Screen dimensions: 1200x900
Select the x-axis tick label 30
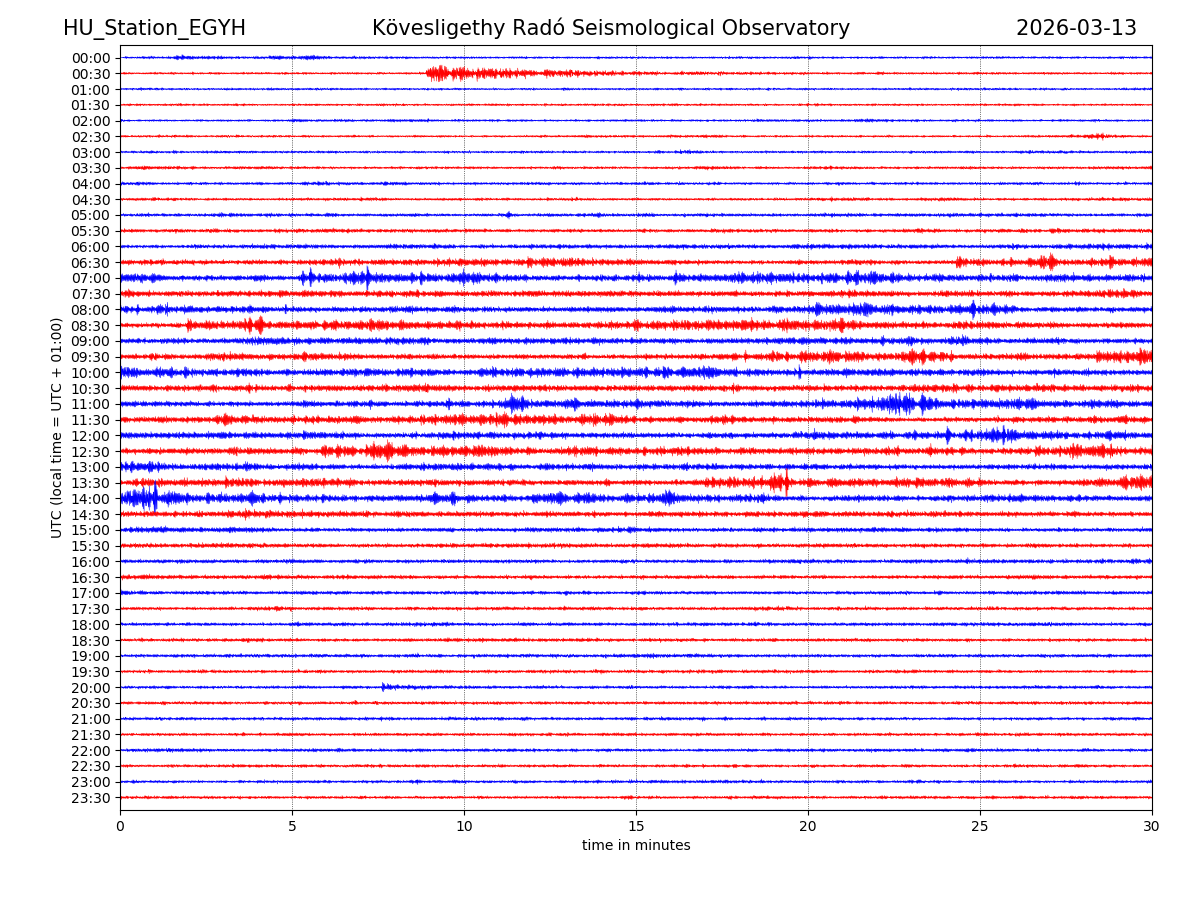pyautogui.click(x=1152, y=826)
